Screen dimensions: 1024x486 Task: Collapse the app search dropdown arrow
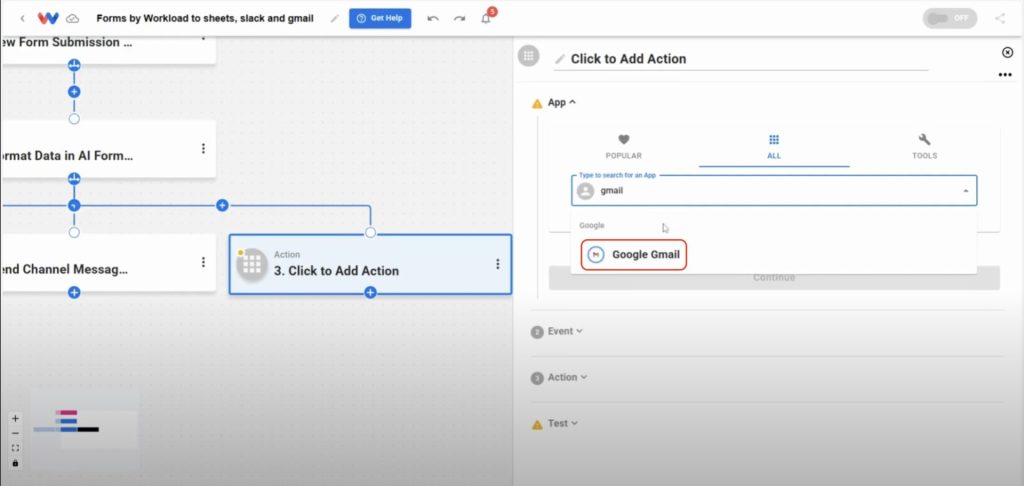coord(965,191)
